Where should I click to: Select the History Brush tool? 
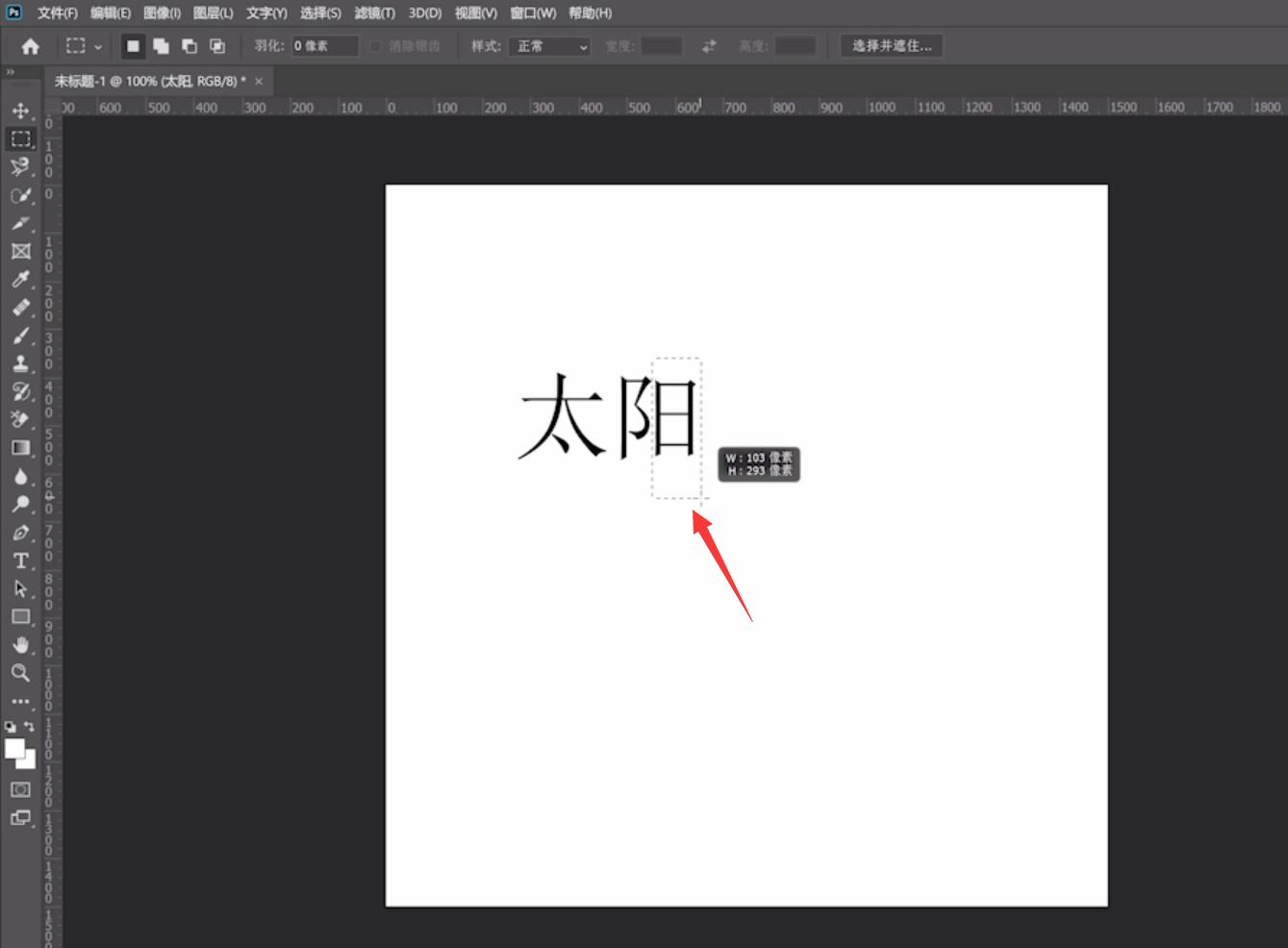pos(20,391)
